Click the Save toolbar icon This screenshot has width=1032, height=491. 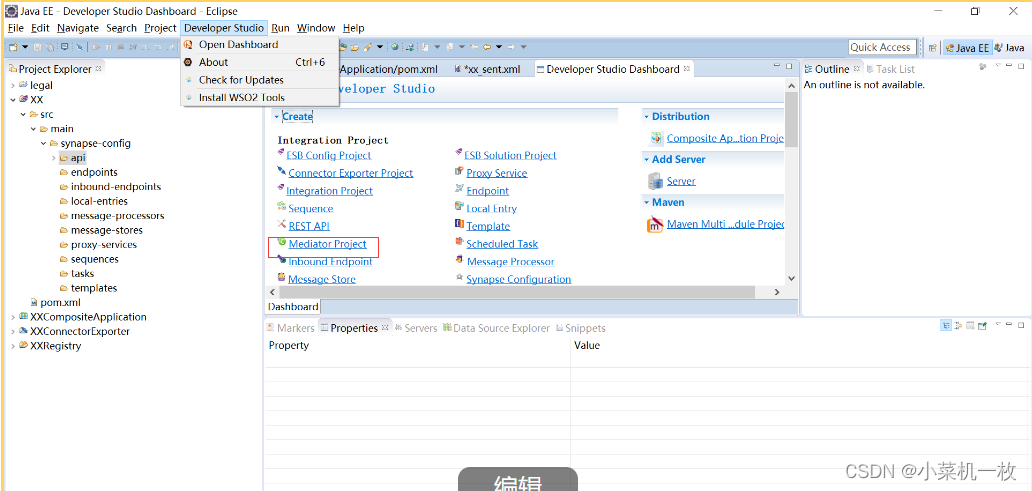38,47
